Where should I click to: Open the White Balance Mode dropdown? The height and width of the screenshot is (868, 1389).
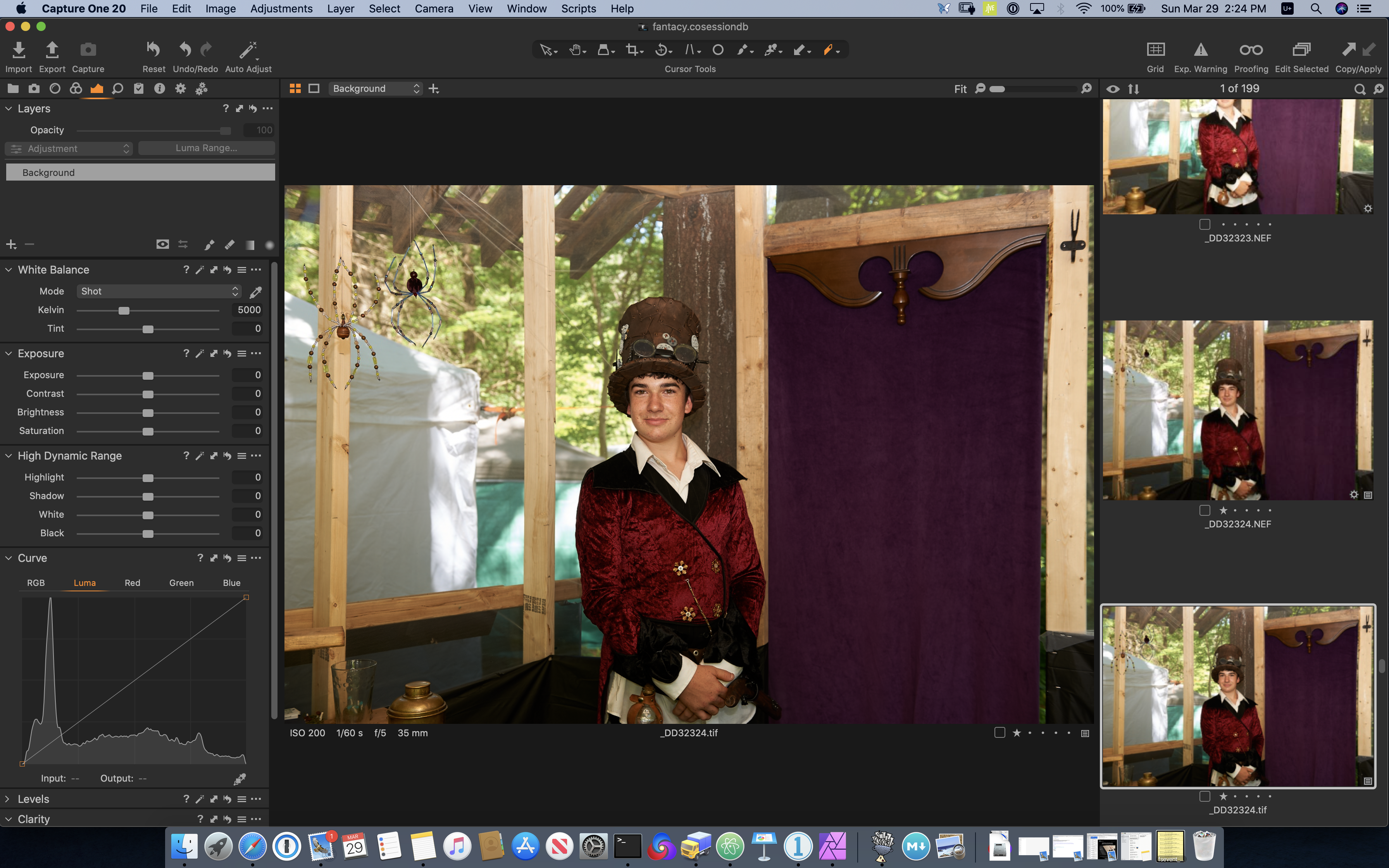coord(159,292)
